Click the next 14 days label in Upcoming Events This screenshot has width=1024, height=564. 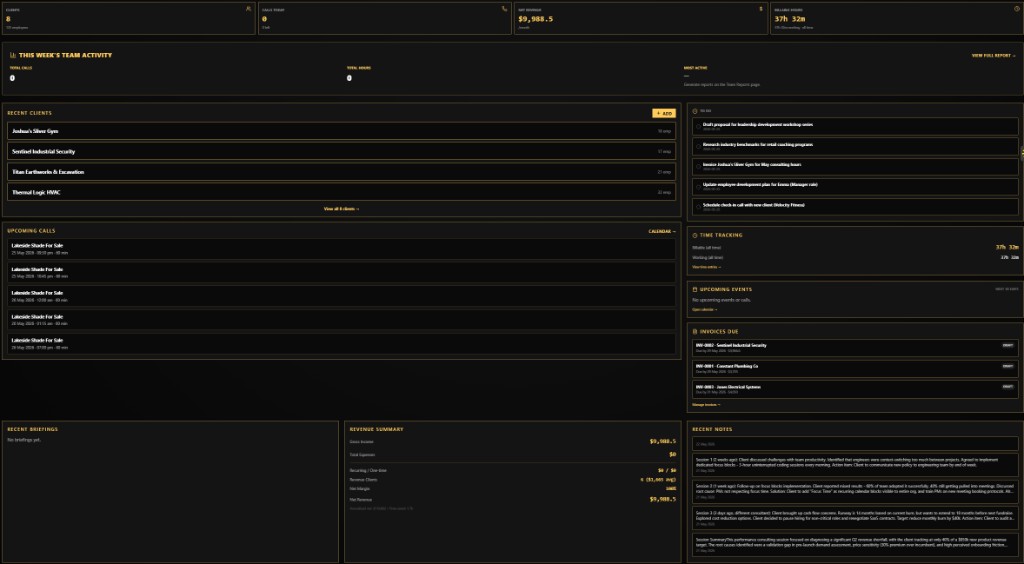coord(1006,289)
